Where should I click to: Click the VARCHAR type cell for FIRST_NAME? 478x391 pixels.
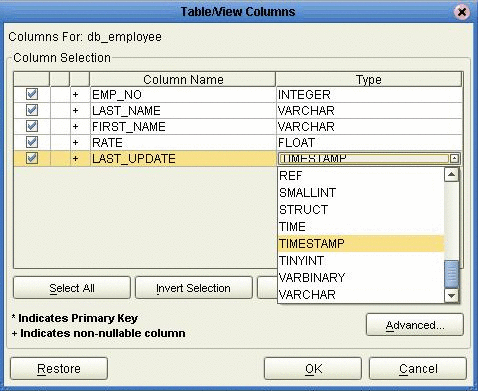(369, 127)
